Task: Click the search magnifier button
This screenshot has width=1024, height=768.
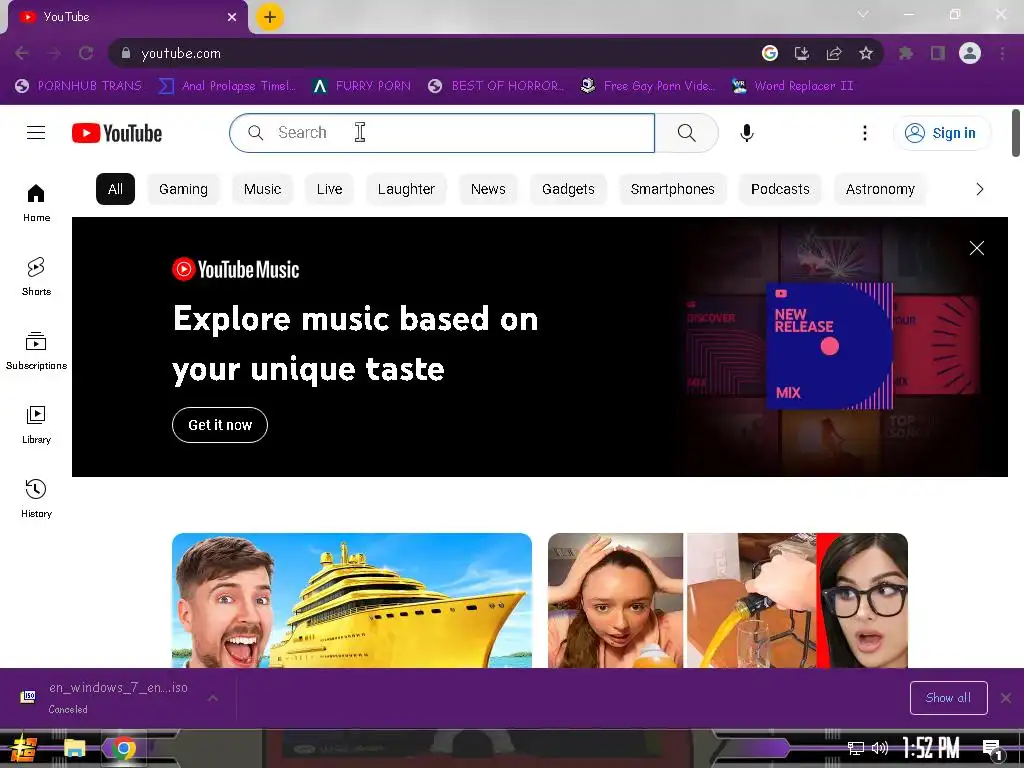Action: coord(686,133)
